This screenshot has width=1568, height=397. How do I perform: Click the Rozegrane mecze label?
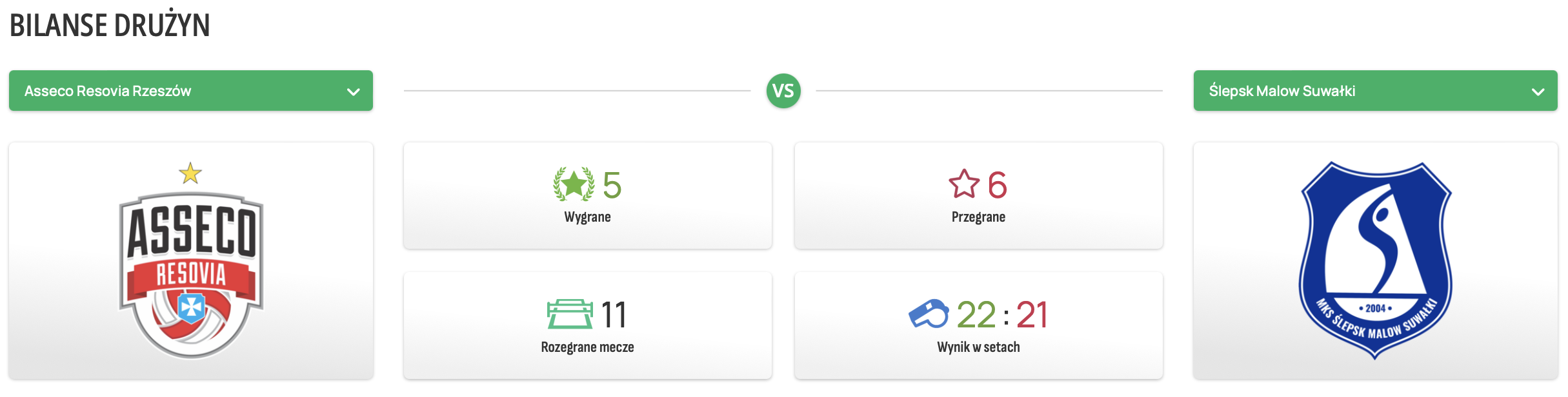[x=587, y=347]
